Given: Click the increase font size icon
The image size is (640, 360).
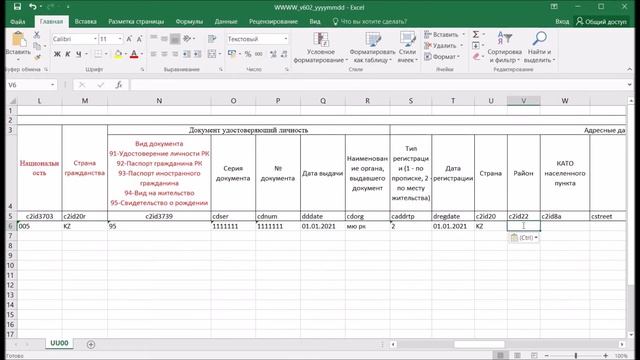Looking at the screenshot, I should pos(129,39).
